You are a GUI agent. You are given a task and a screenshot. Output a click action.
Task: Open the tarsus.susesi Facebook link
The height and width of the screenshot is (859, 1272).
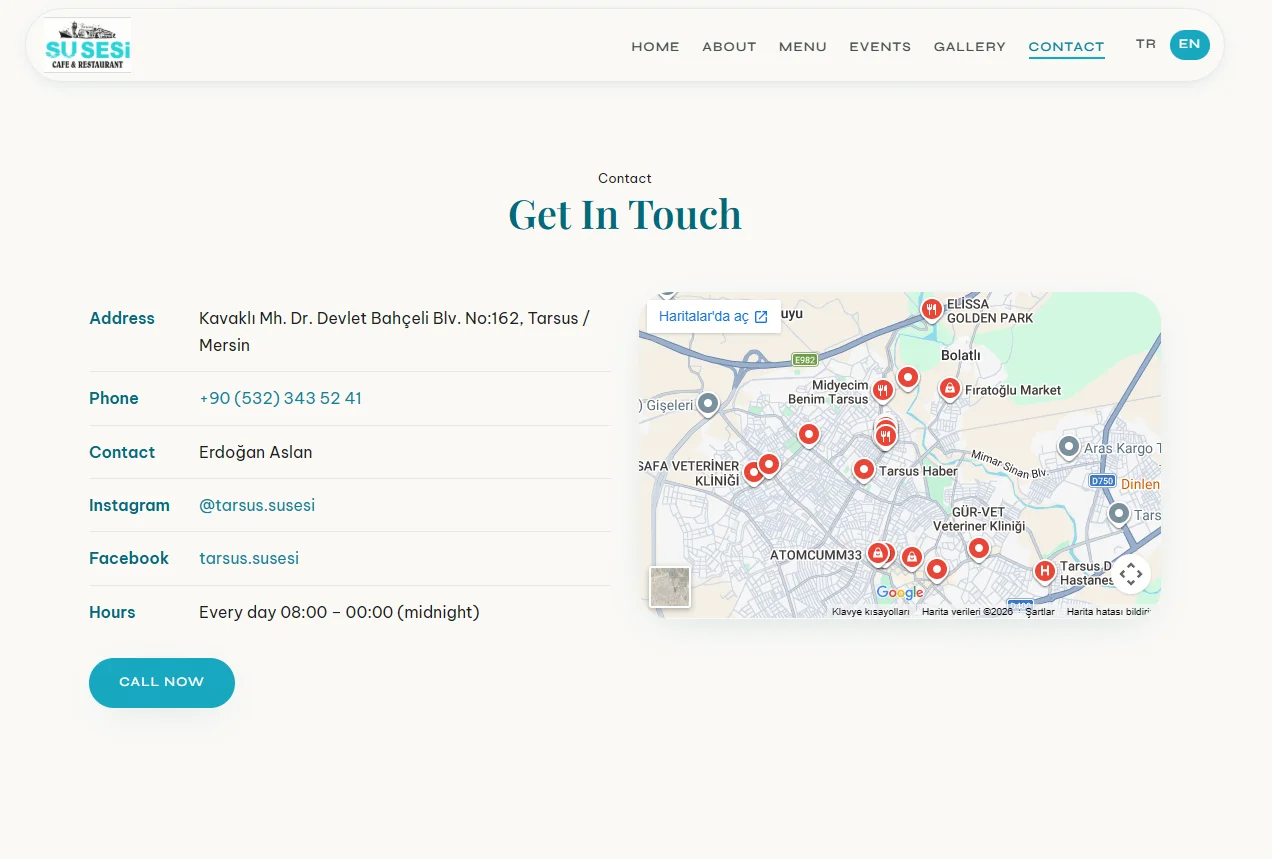(249, 558)
